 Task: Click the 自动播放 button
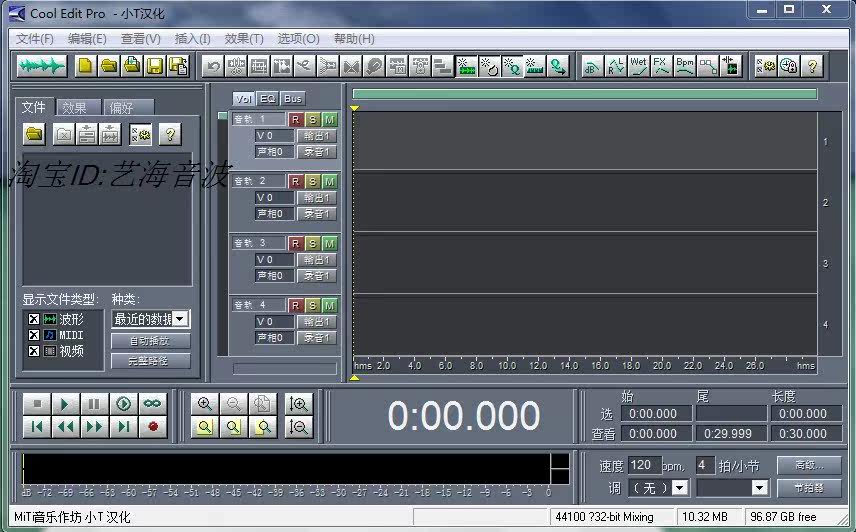(151, 341)
